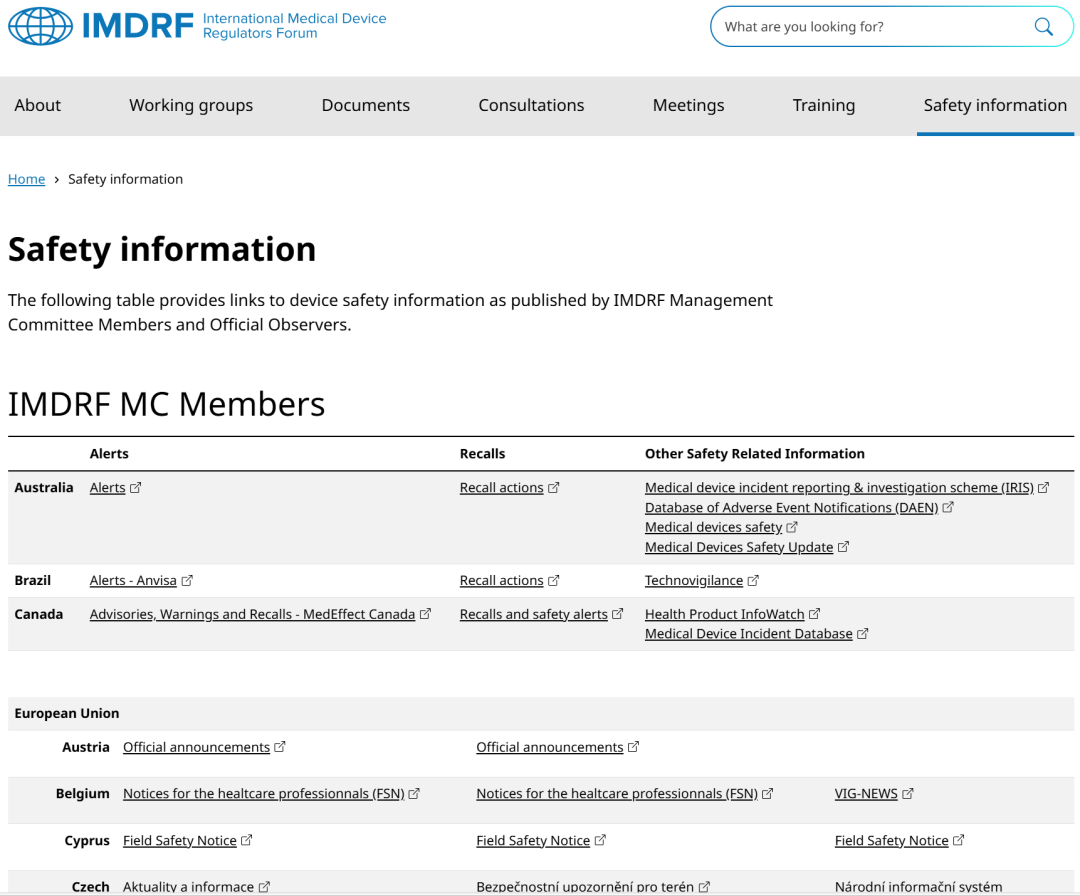
Task: Open Database of Adverse Event Notifications link
Action: click(x=791, y=508)
